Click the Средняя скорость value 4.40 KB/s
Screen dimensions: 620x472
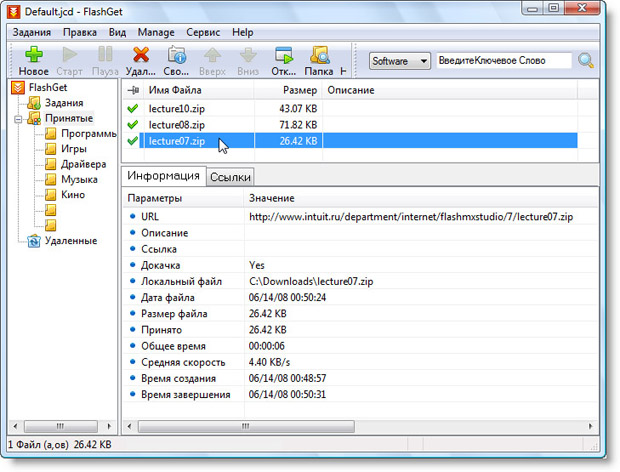click(x=269, y=362)
